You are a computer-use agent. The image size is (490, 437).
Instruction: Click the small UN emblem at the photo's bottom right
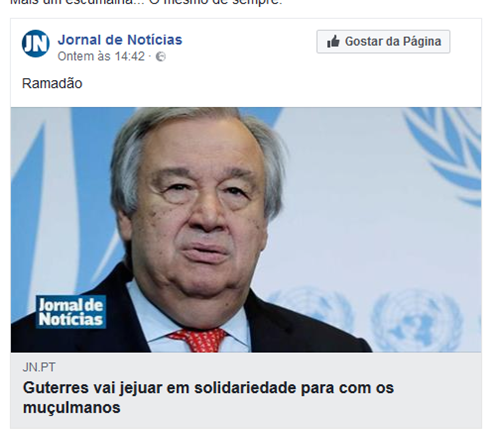pyautogui.click(x=417, y=322)
